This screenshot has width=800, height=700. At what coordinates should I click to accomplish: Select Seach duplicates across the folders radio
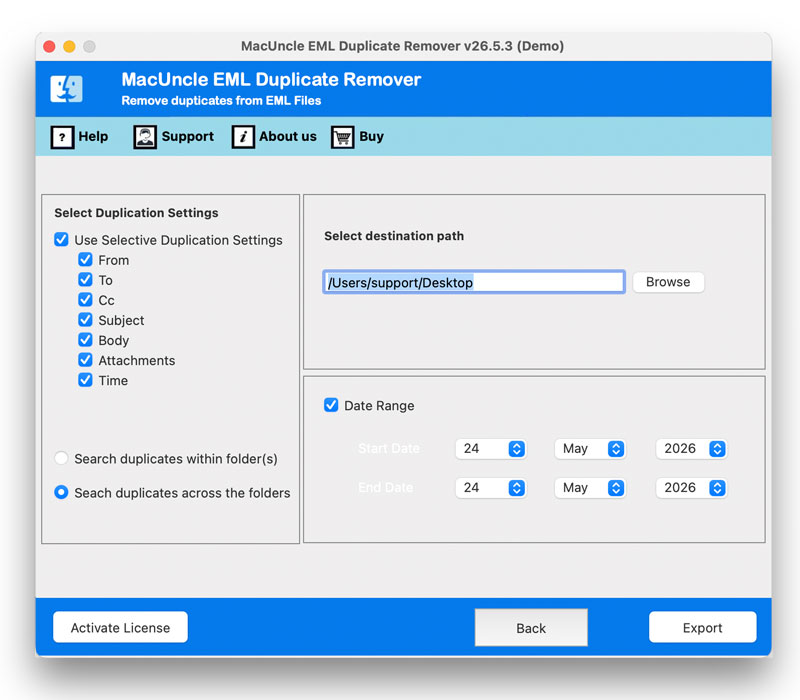61,492
